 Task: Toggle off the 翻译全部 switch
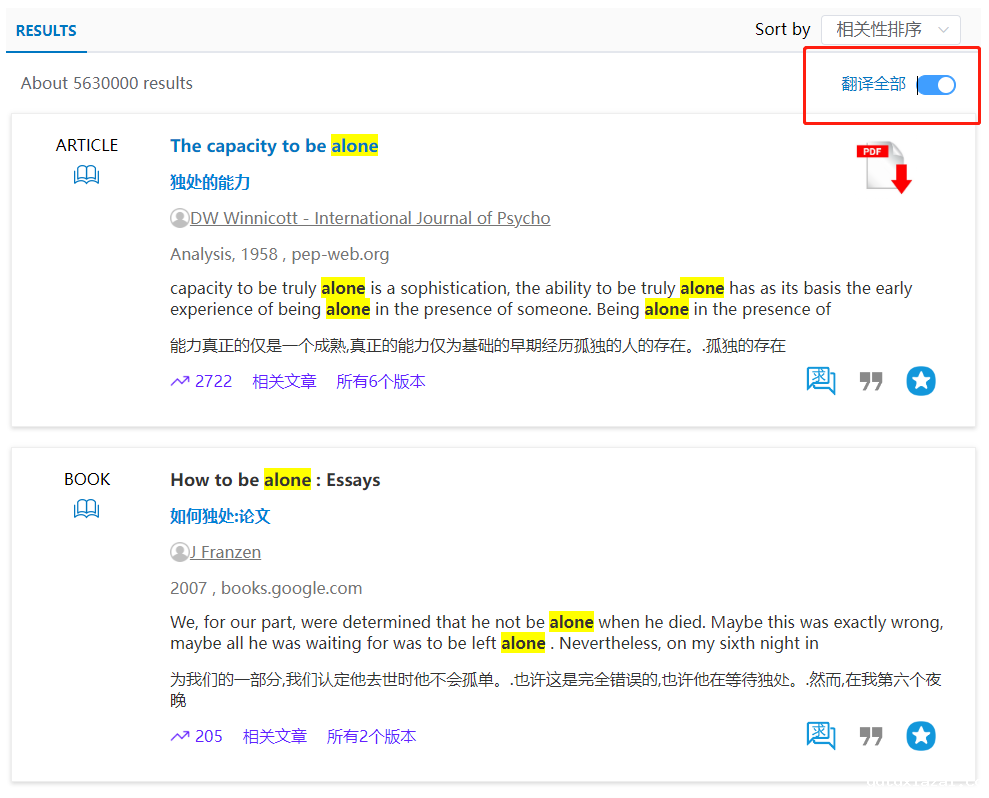(x=937, y=85)
